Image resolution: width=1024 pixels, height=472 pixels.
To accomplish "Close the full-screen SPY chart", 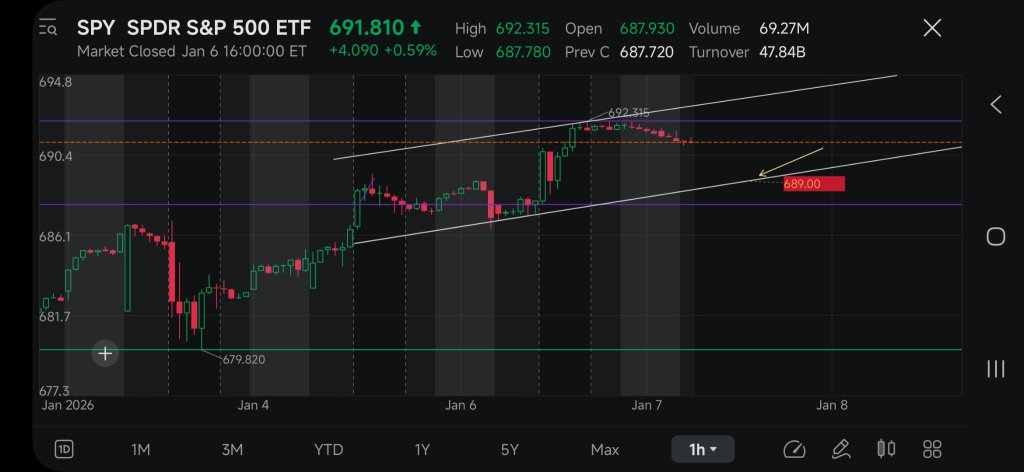I will coord(932,28).
